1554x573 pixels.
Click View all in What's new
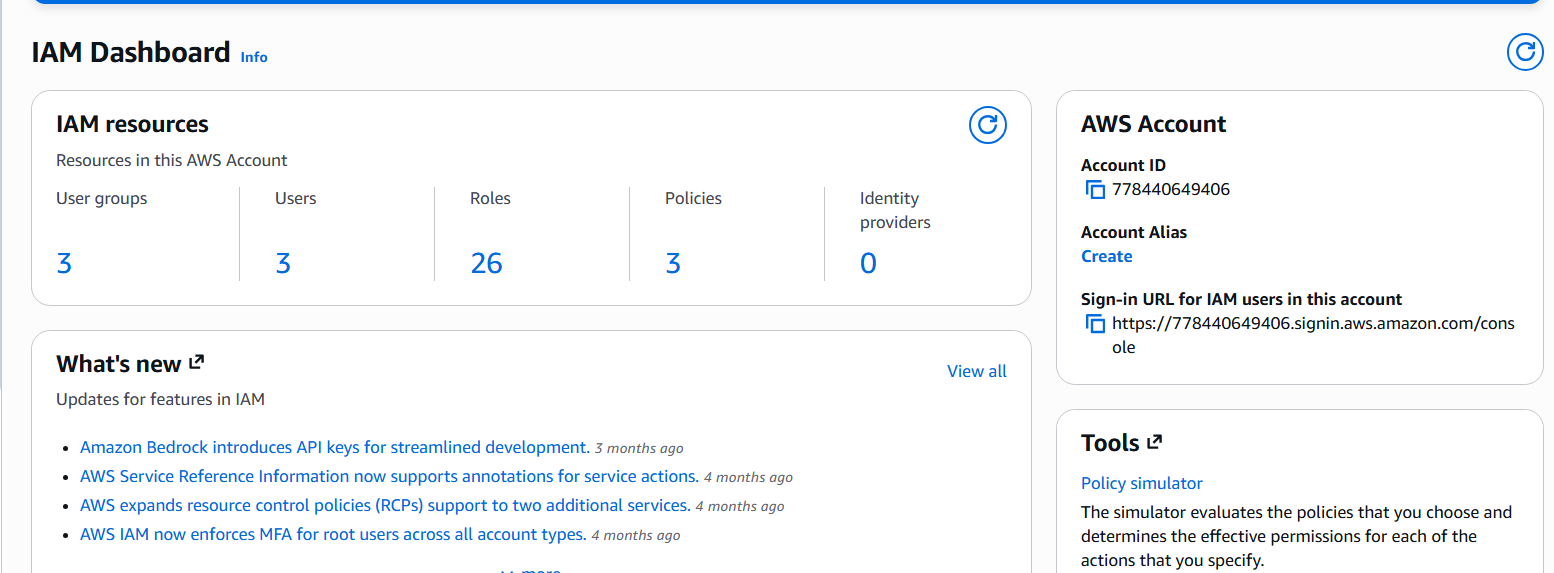click(977, 371)
